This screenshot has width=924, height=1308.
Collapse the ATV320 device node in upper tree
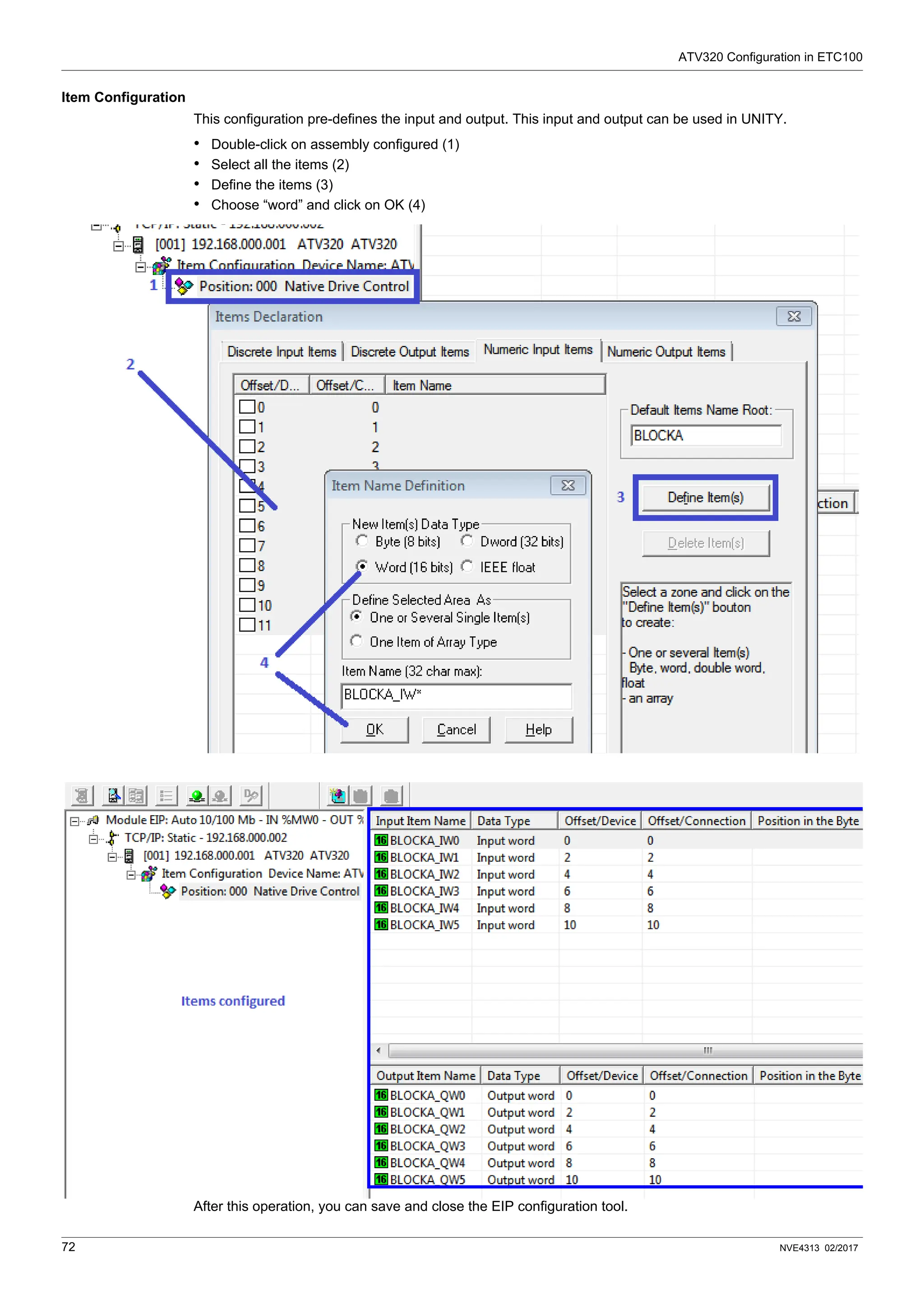[118, 246]
